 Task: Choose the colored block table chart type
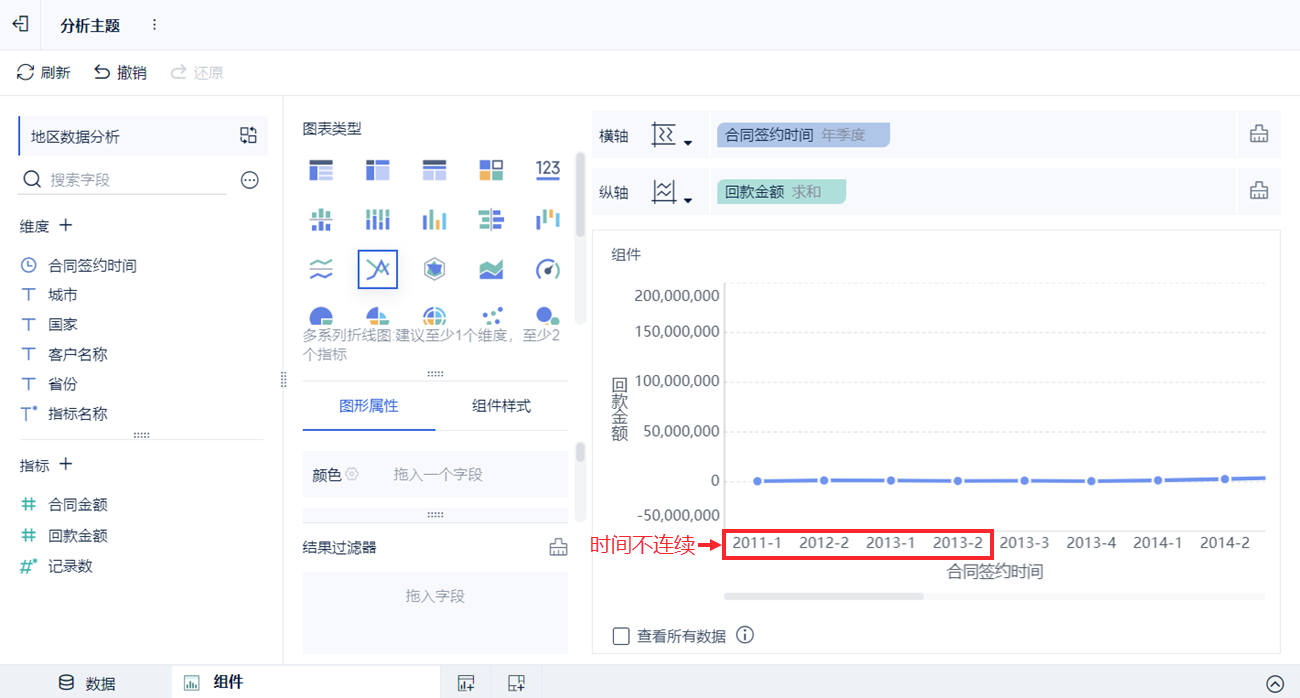click(x=491, y=170)
